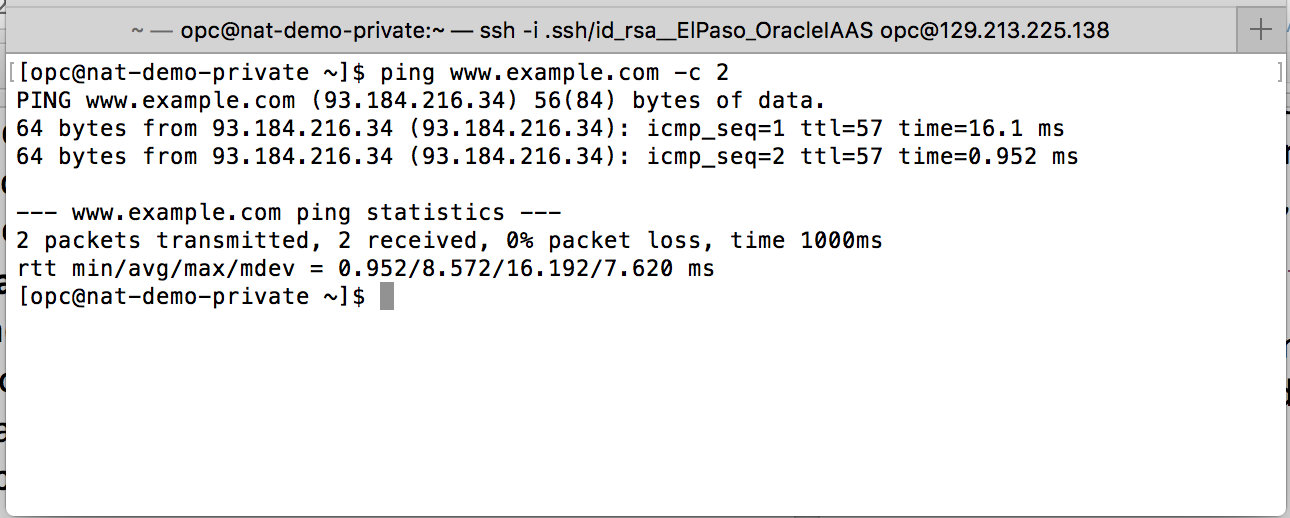The image size is (1290, 518).
Task: Click the "PING www.example.com" output text
Action: click(156, 100)
